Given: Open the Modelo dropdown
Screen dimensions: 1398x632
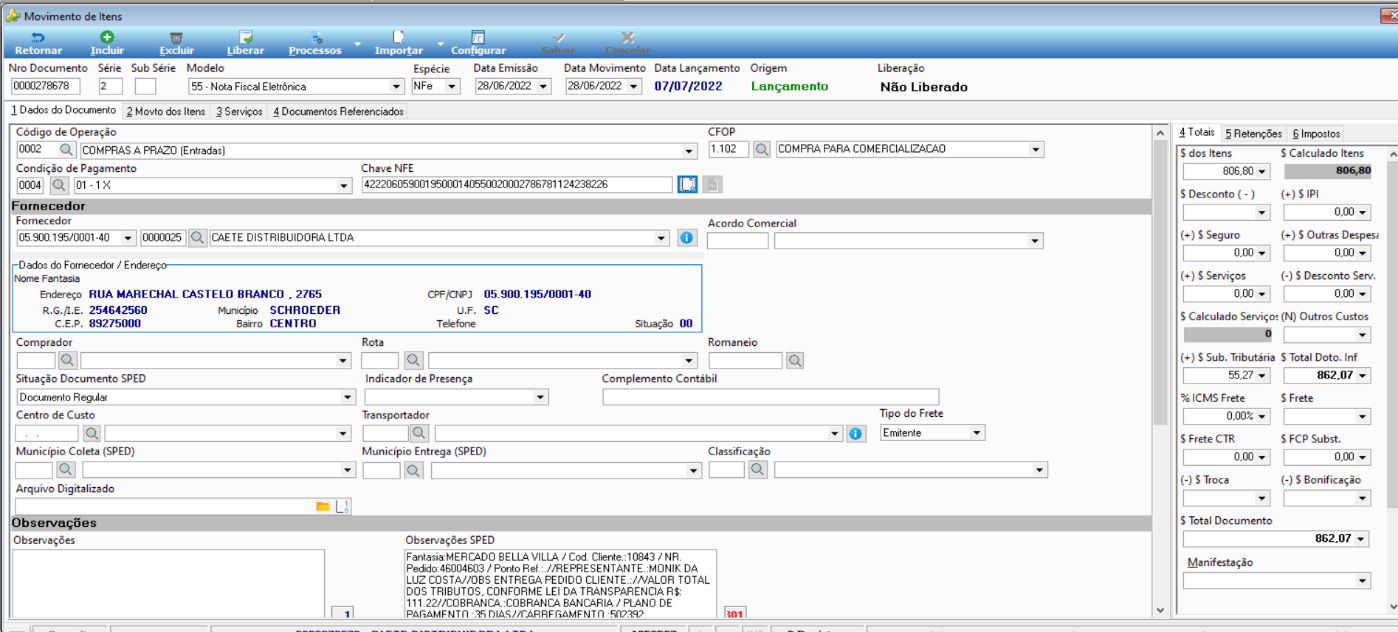Looking at the screenshot, I should (x=396, y=87).
